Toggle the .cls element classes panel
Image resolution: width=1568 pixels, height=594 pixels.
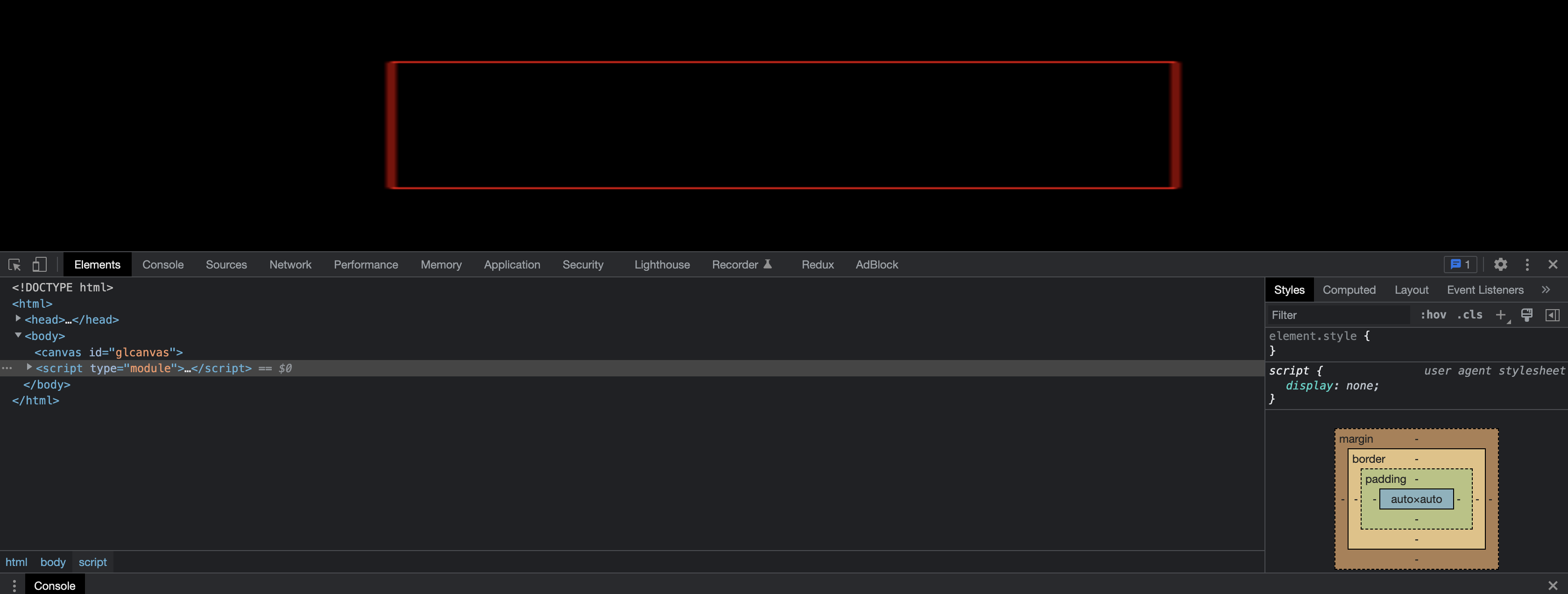(1469, 315)
